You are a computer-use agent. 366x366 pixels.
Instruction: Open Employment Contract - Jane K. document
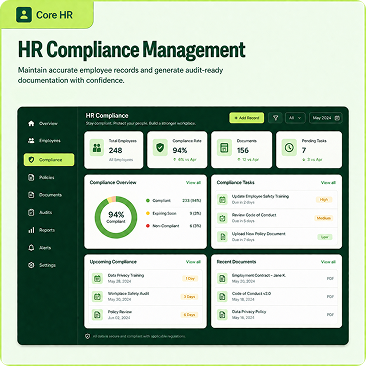(x=276, y=278)
